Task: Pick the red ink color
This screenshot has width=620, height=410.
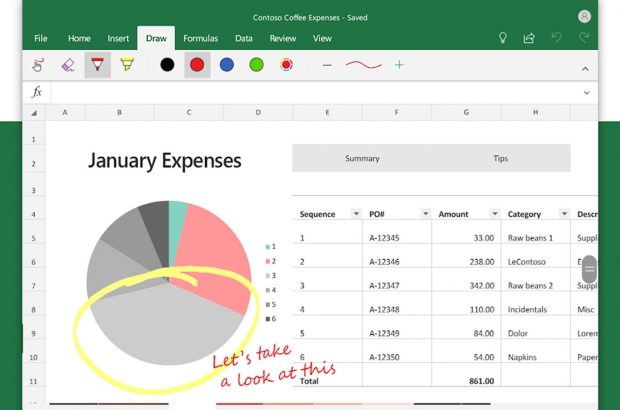Action: (197, 64)
